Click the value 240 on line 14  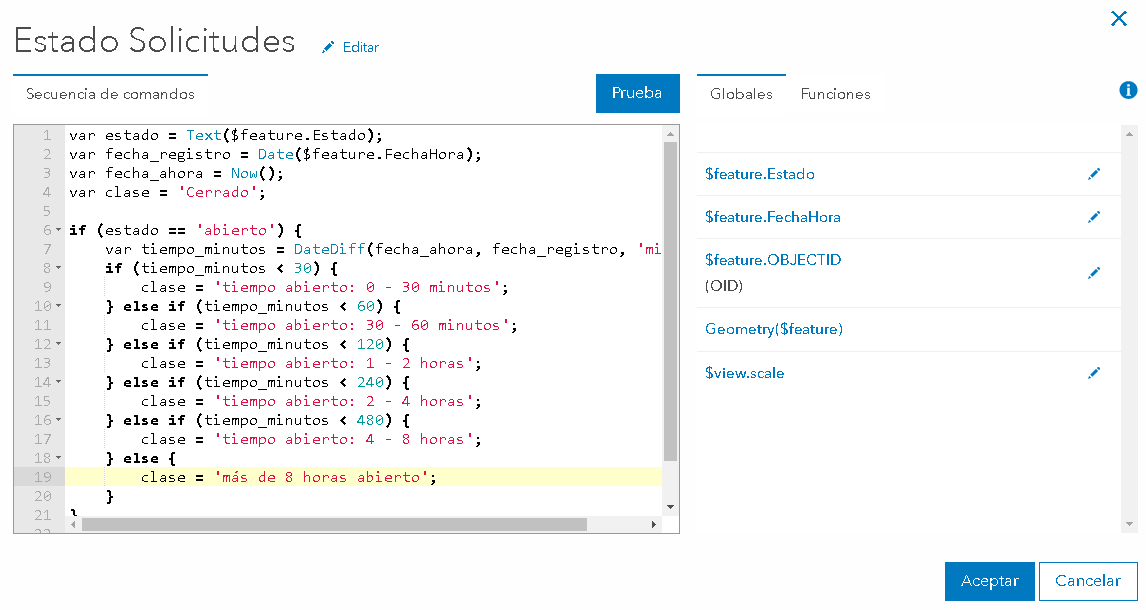point(370,382)
